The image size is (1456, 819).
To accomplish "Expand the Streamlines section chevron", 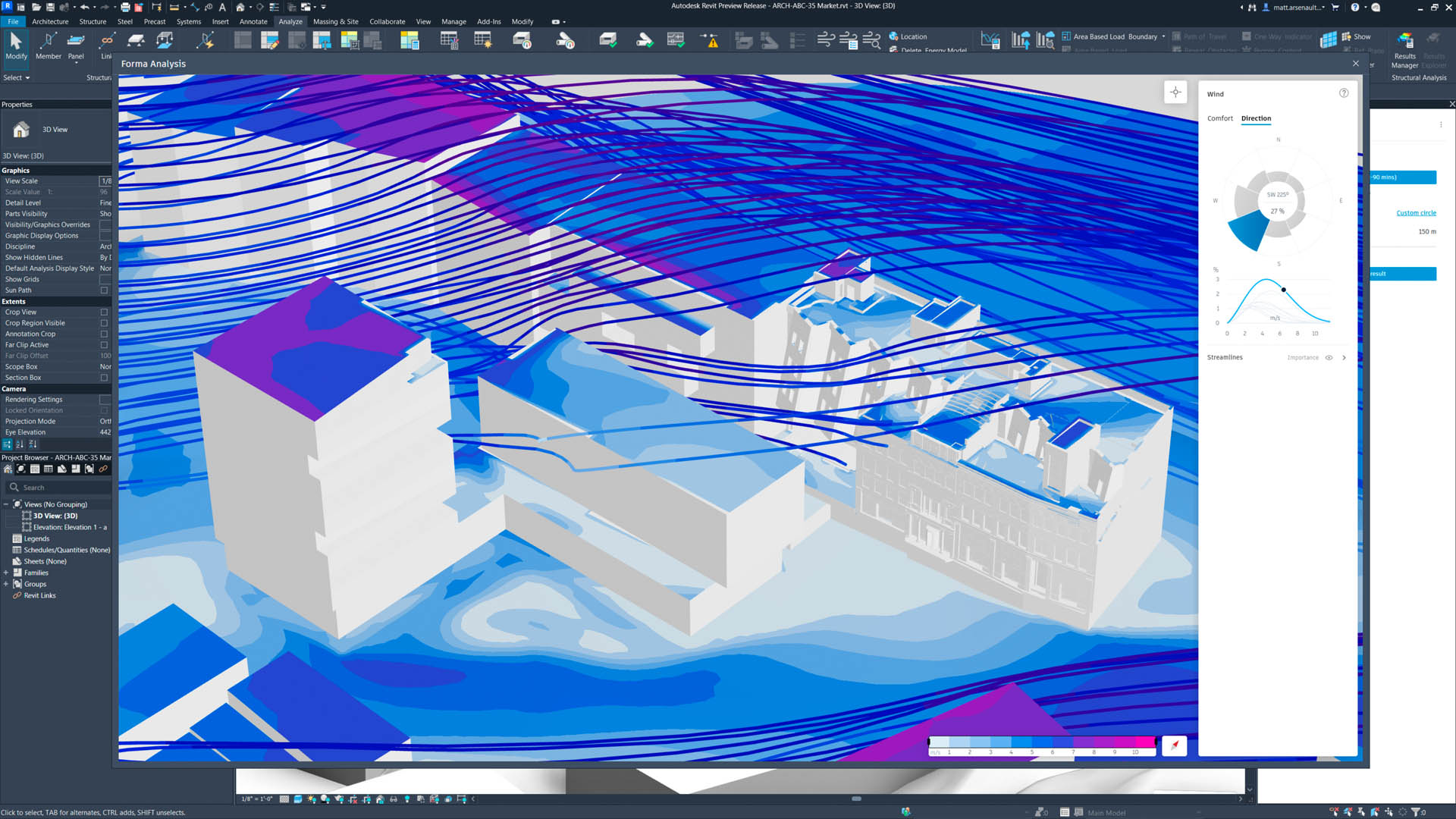I will pos(1345,357).
